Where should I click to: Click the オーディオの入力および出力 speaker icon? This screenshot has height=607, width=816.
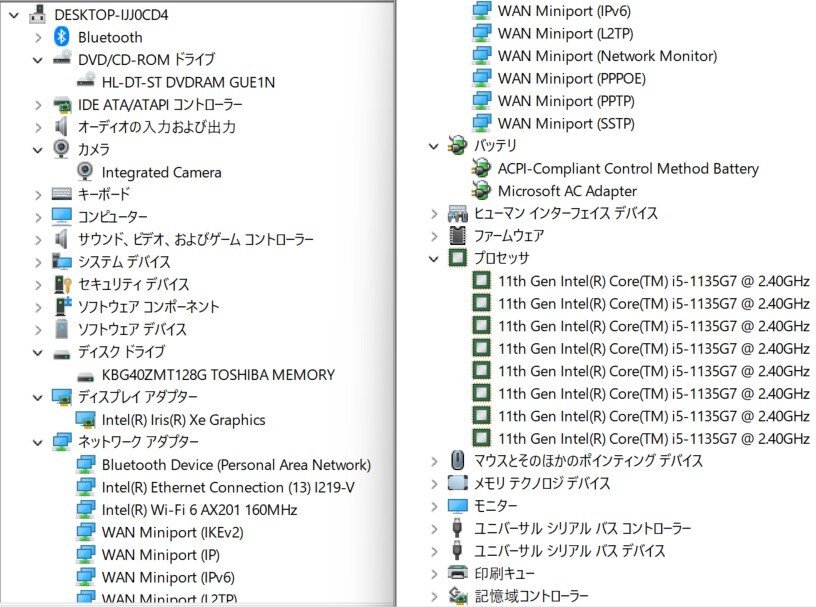click(61, 127)
